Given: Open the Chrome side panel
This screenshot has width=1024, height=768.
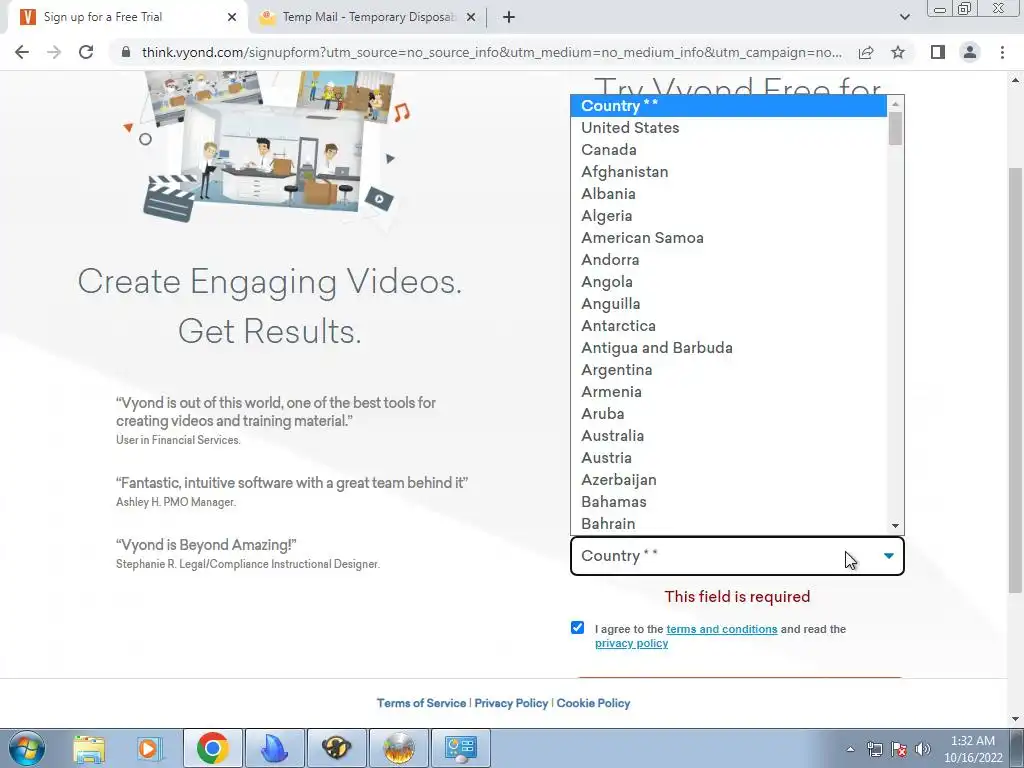Looking at the screenshot, I should (938, 52).
